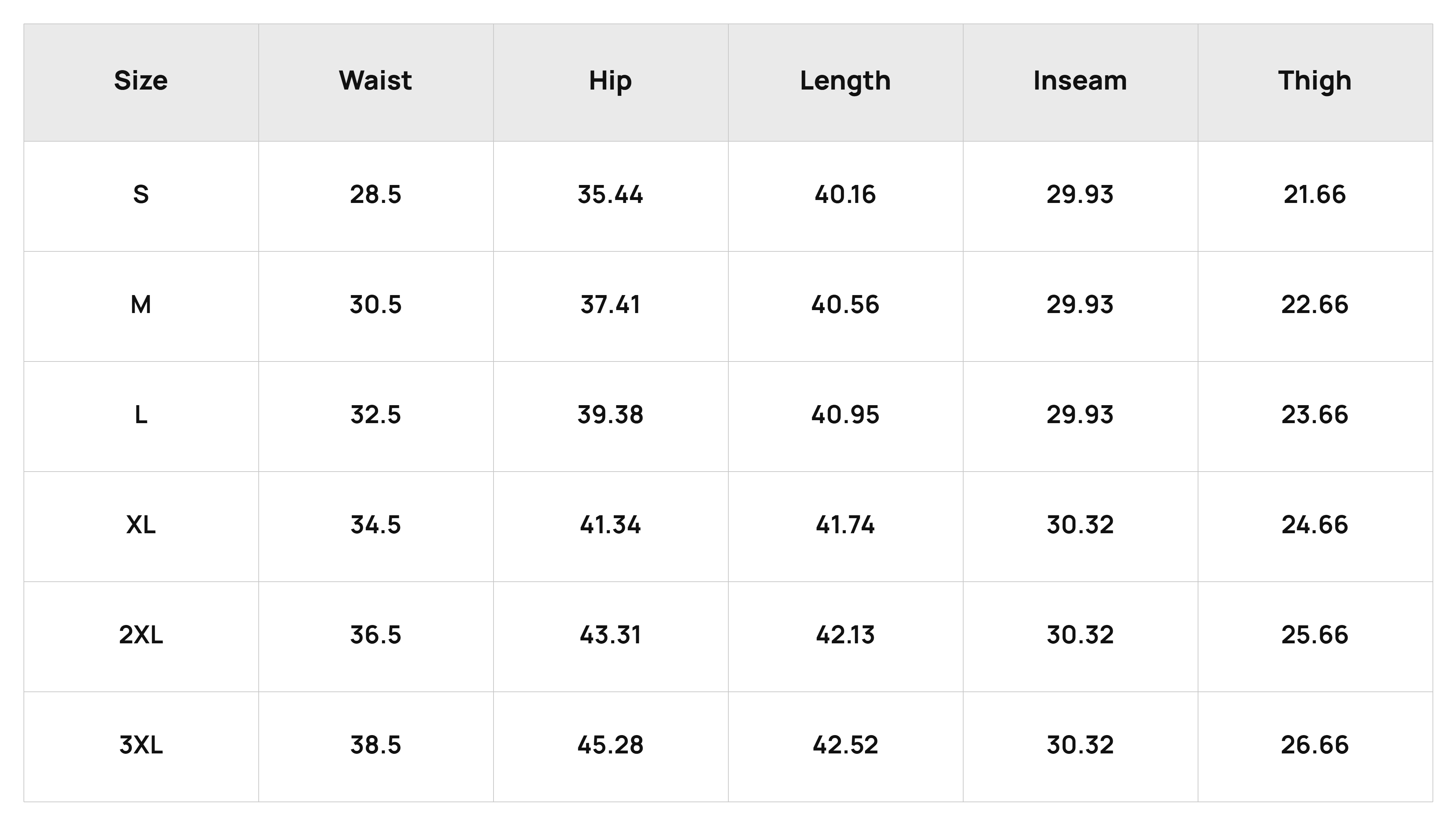Select hip measurement 37.41
The height and width of the screenshot is (825, 1456).
click(x=610, y=305)
